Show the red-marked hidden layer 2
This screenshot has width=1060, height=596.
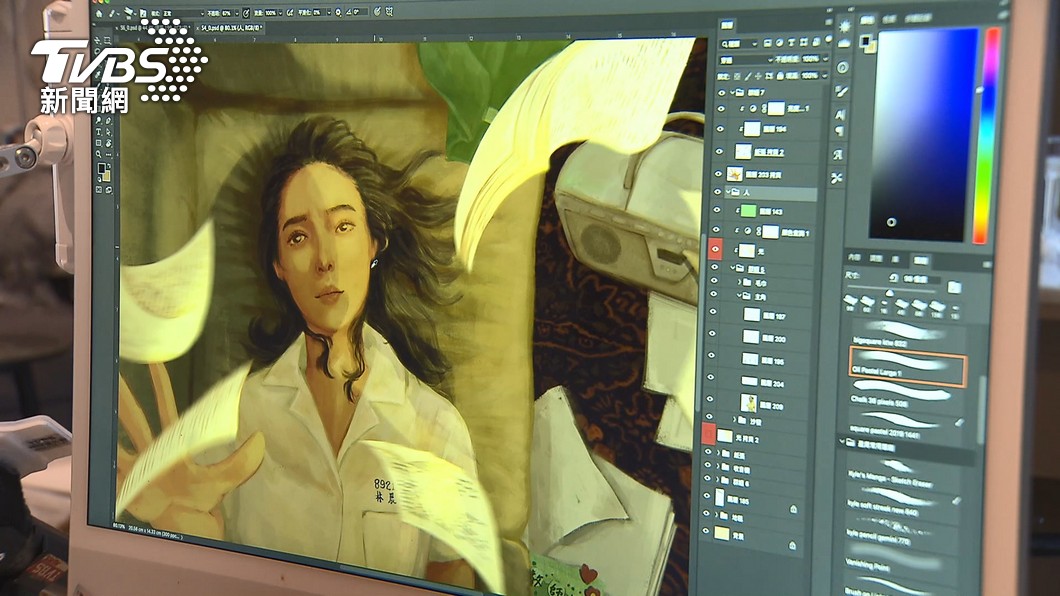(708, 434)
